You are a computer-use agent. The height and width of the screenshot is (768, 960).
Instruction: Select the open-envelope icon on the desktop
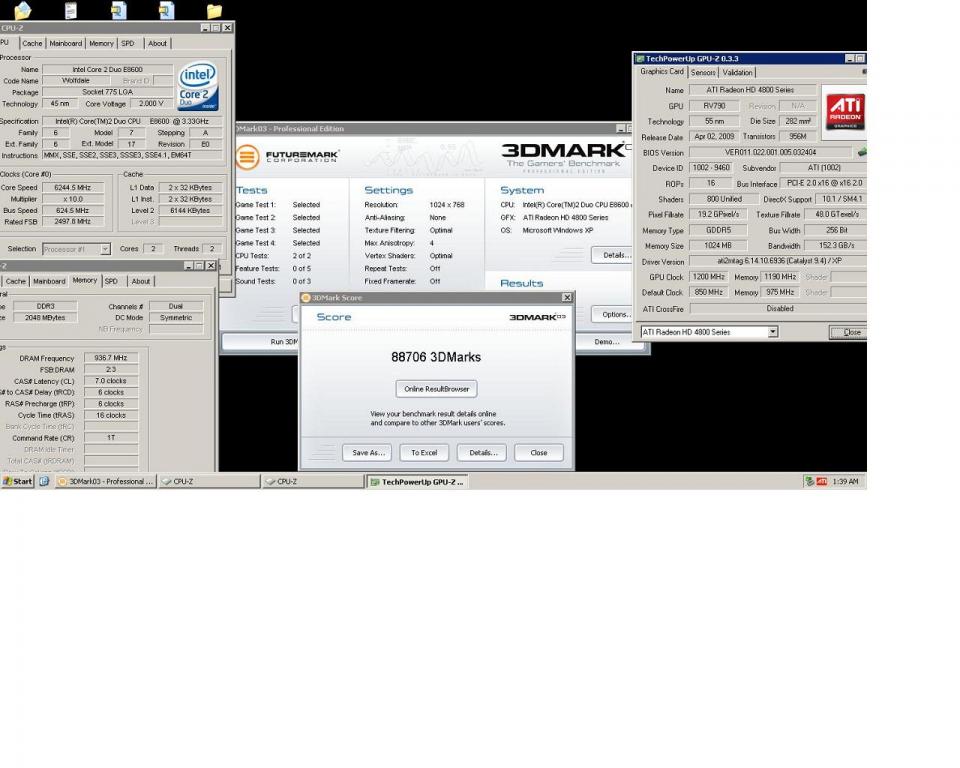[x=23, y=10]
